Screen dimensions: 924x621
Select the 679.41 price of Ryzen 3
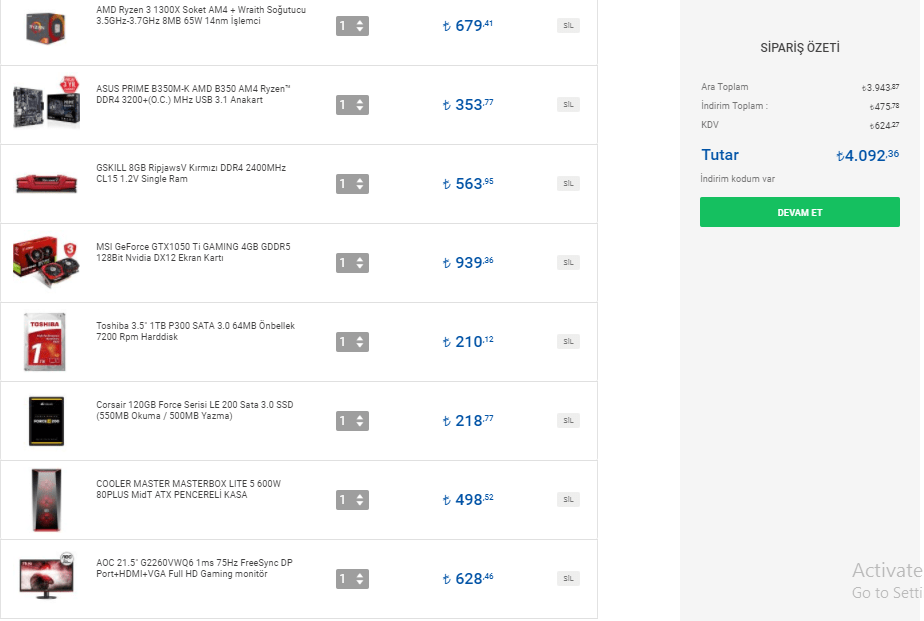point(468,26)
